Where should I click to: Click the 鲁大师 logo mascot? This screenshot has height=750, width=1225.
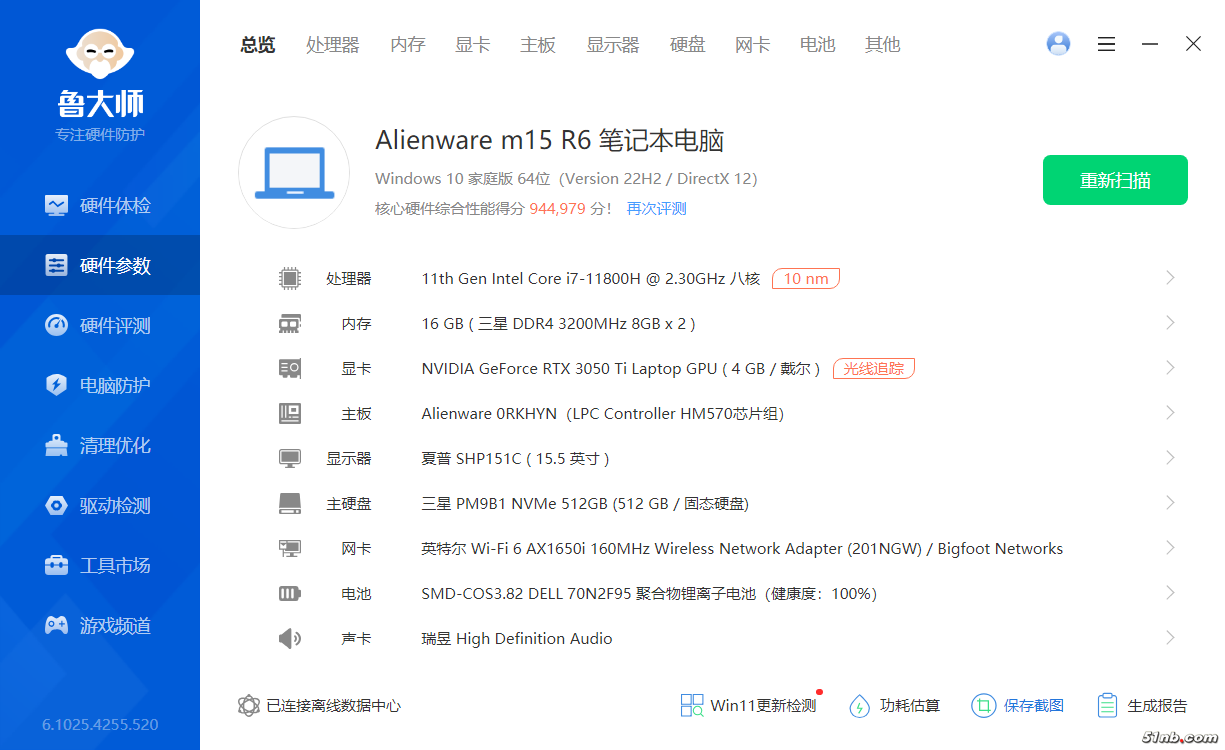tap(100, 54)
